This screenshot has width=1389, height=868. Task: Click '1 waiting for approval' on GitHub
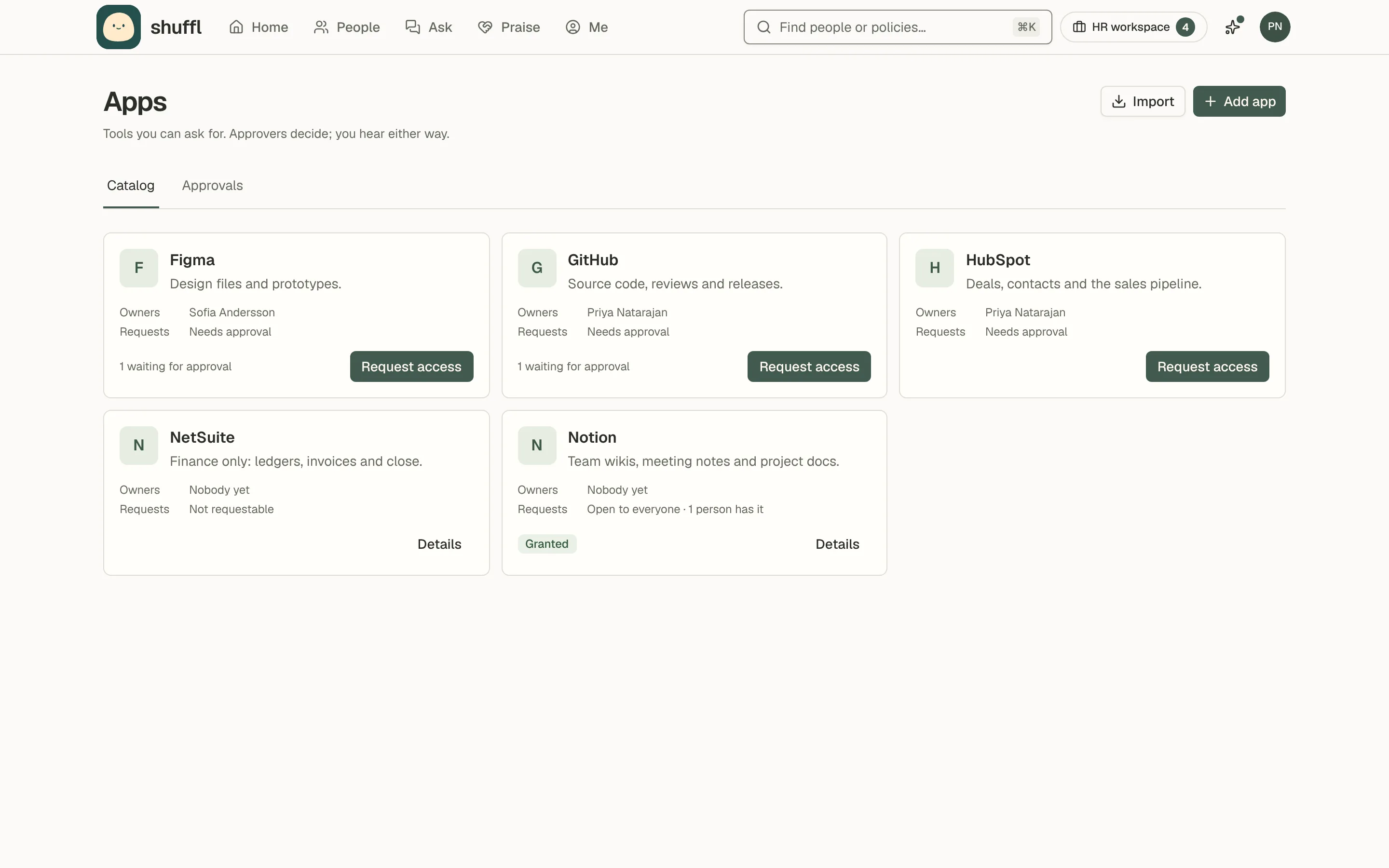tap(573, 366)
